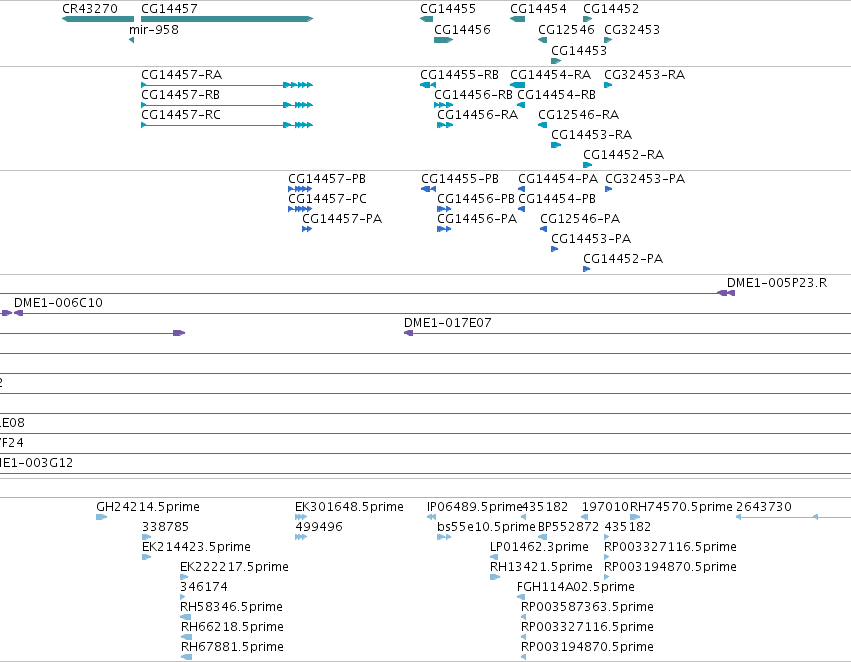
Task: Click the BP552872 EST label
Action: point(568,527)
